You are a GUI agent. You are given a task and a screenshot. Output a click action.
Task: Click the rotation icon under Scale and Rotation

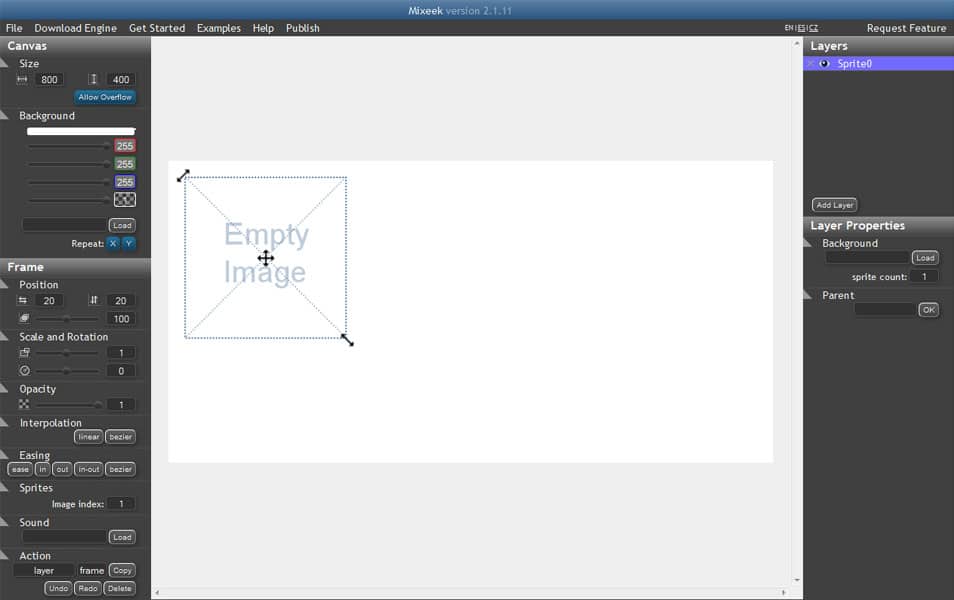click(x=24, y=370)
